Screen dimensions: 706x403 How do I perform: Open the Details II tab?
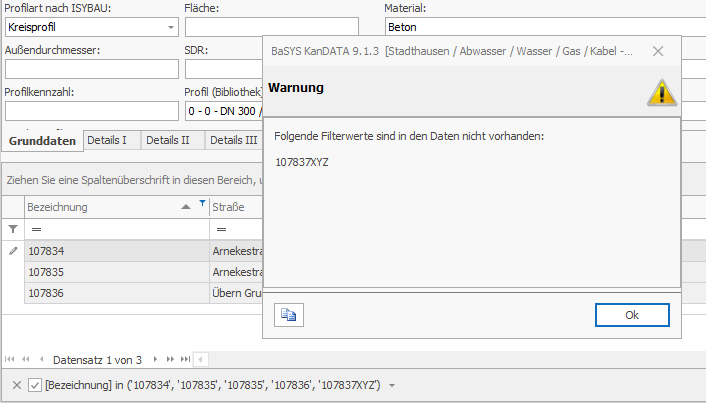click(167, 140)
